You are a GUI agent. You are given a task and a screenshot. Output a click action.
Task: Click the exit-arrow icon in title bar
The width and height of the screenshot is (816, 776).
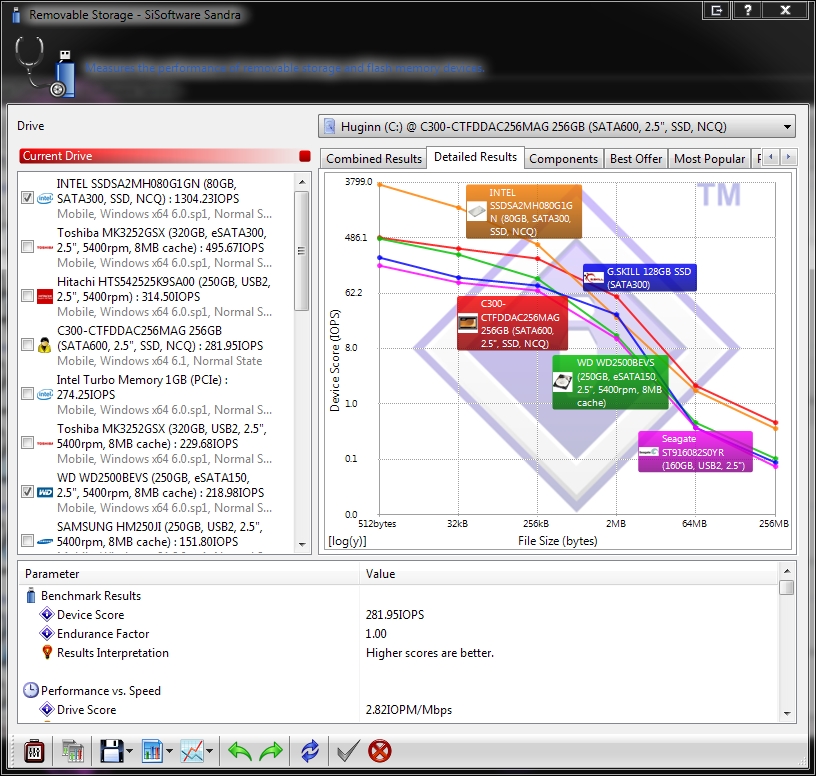pyautogui.click(x=717, y=10)
